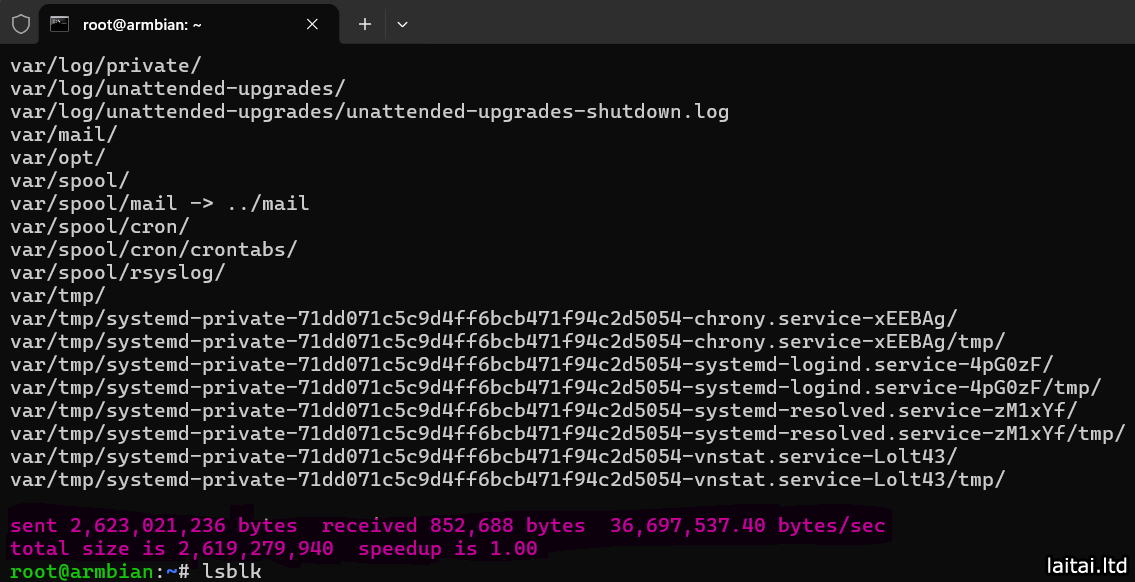Click the shield icon in the title bar
The image size is (1135, 582).
[x=21, y=24]
